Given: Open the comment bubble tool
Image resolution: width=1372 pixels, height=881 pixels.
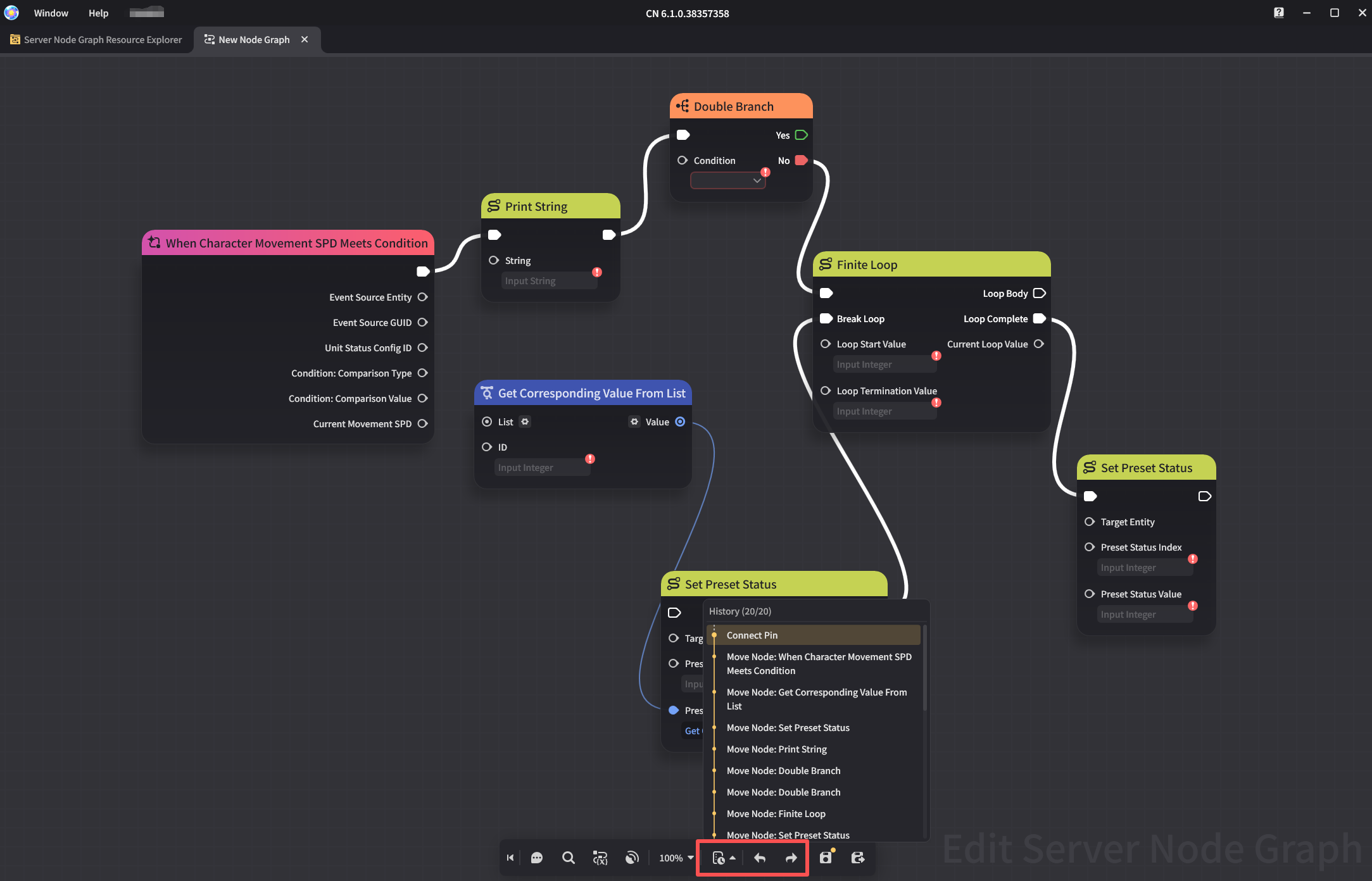Looking at the screenshot, I should [537, 858].
